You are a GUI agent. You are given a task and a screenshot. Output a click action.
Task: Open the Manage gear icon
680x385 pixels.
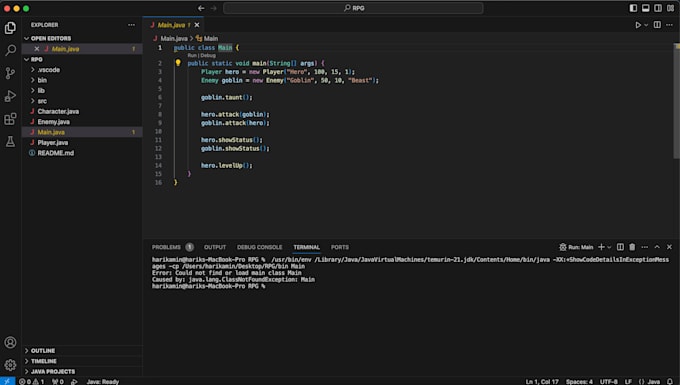(x=10, y=365)
